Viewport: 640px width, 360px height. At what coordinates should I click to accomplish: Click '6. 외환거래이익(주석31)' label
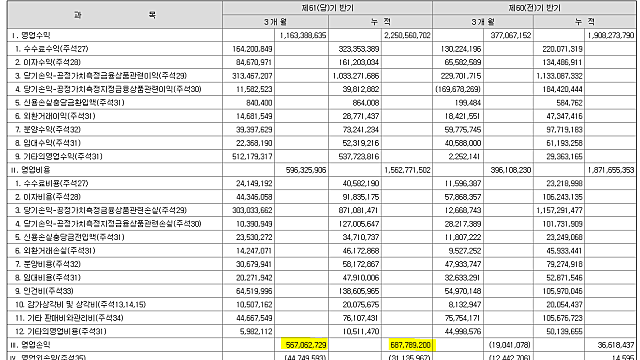click(55, 116)
